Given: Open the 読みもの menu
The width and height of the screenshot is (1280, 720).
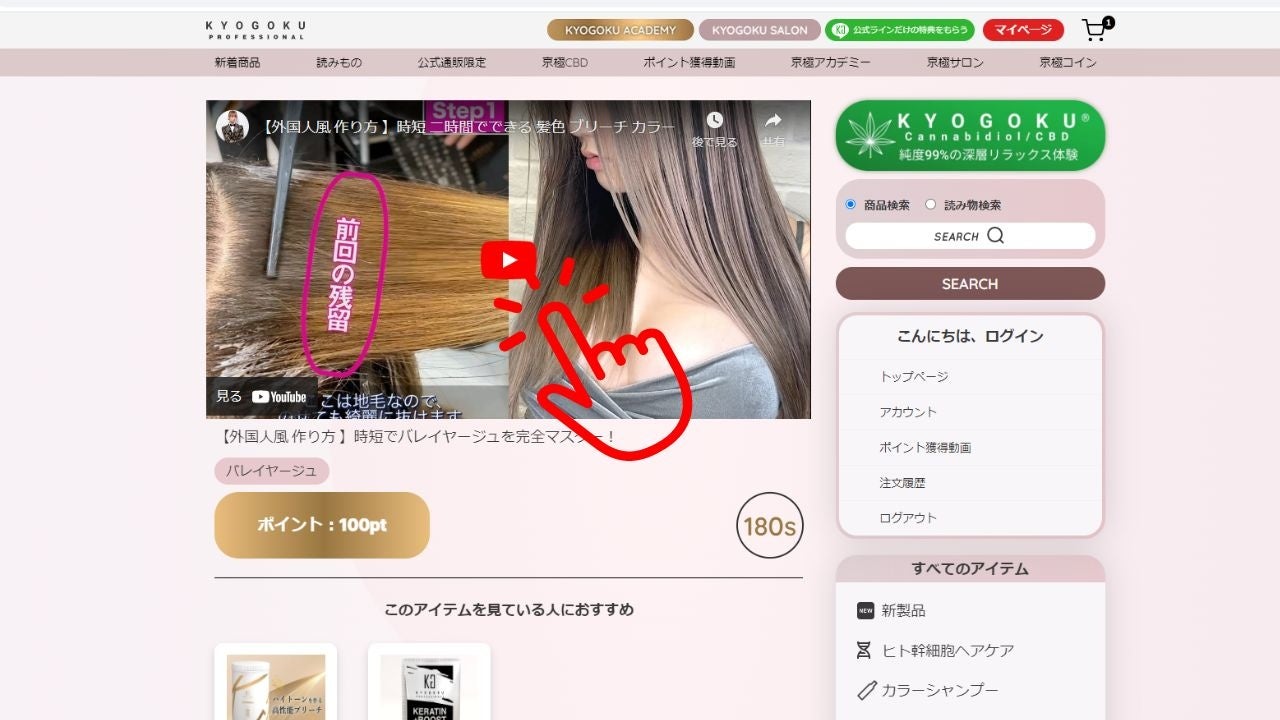Looking at the screenshot, I should coord(339,62).
